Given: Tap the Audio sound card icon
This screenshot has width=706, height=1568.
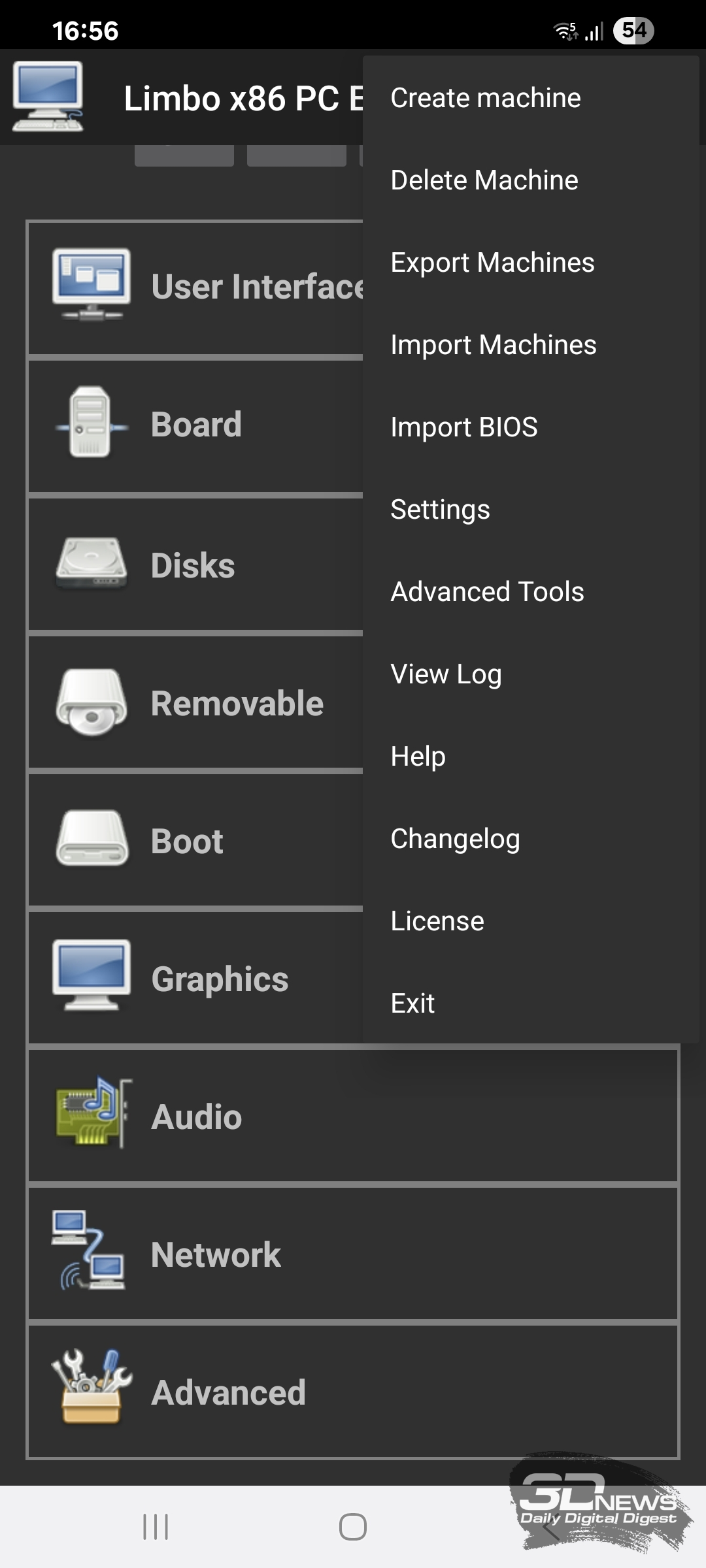Looking at the screenshot, I should tap(92, 1113).
